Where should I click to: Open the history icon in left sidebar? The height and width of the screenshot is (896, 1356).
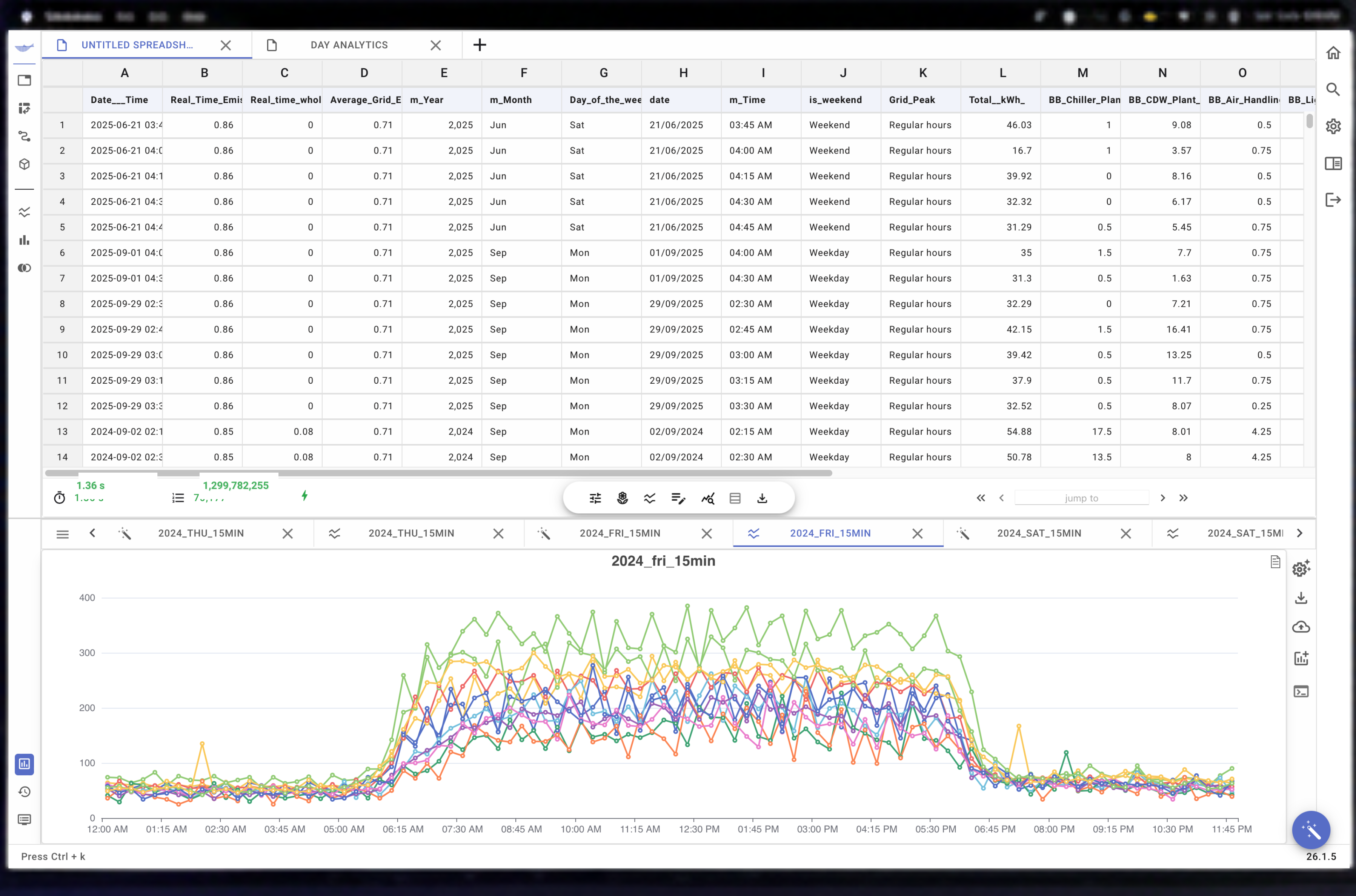(24, 792)
